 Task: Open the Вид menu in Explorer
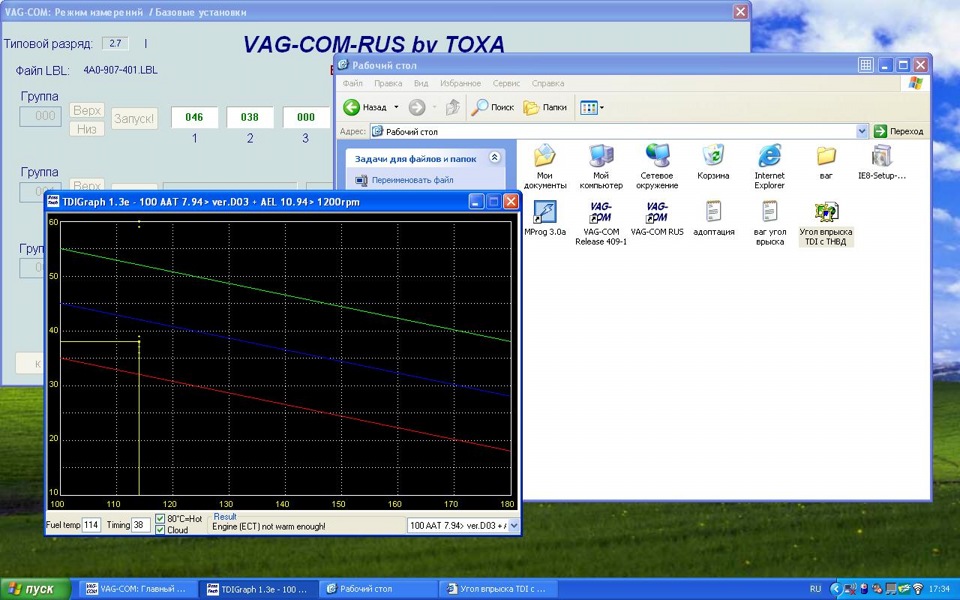click(x=421, y=83)
